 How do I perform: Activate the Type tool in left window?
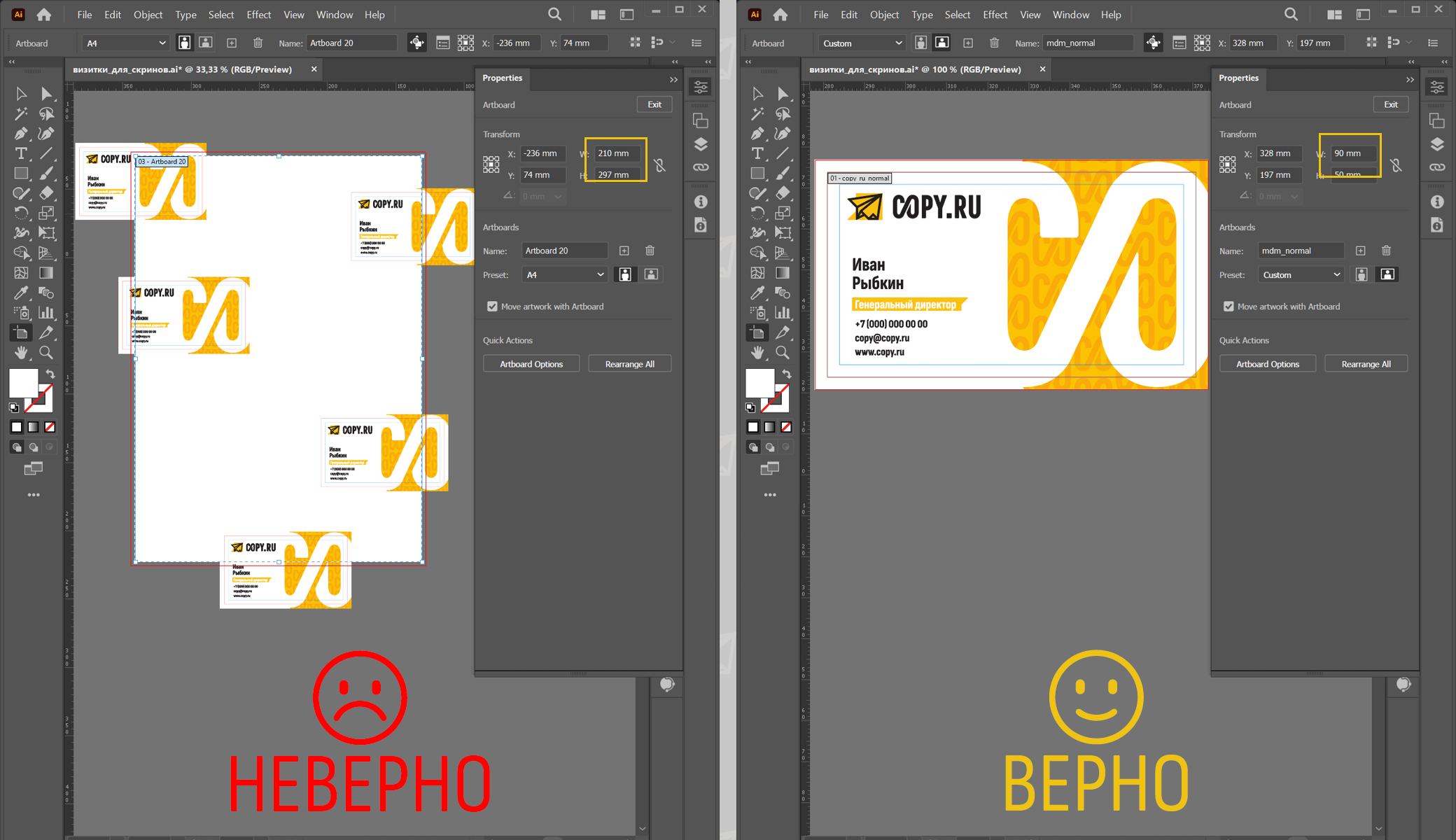click(x=21, y=153)
